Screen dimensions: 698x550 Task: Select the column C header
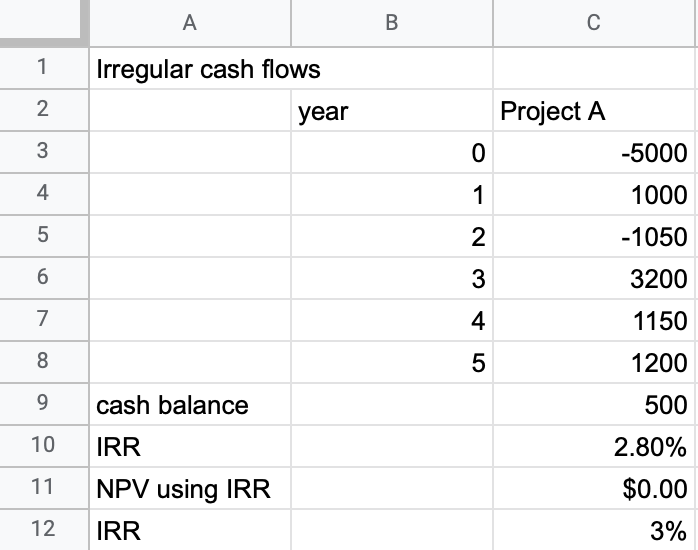pyautogui.click(x=593, y=23)
